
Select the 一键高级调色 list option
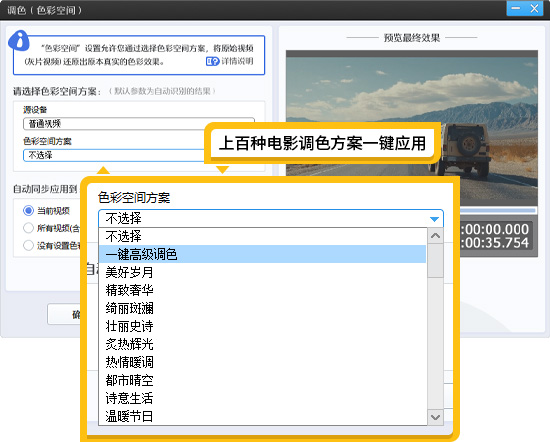[x=262, y=254]
